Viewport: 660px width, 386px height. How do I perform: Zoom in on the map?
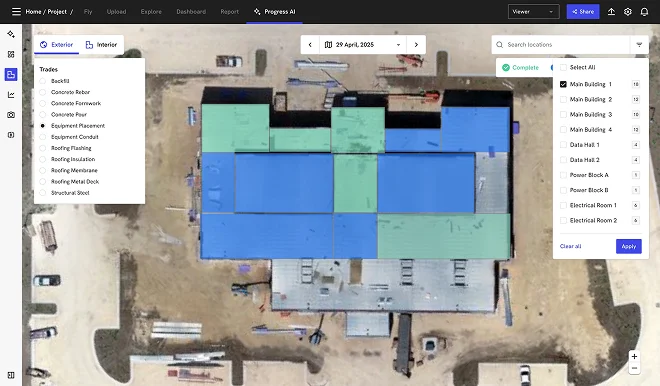(634, 357)
